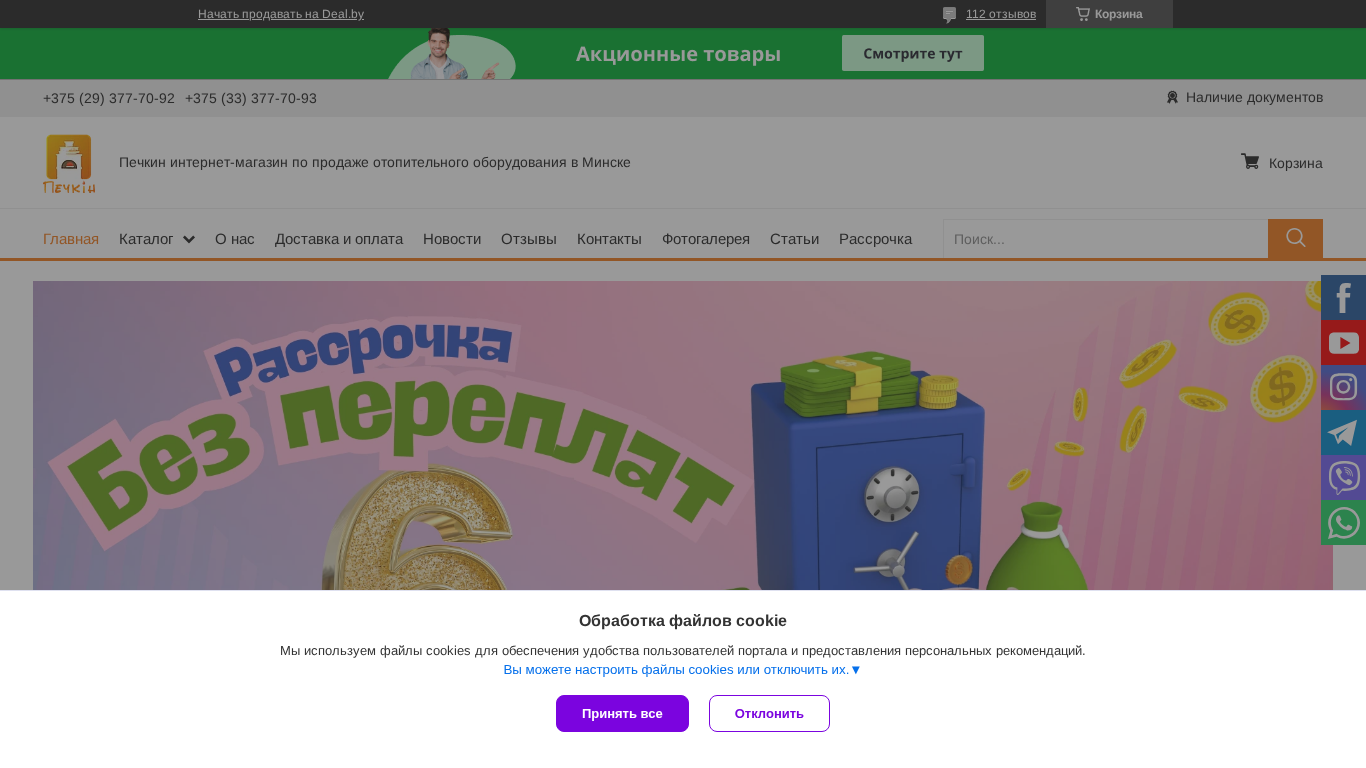Open the Telegram social icon
Image resolution: width=1366 pixels, height=768 pixels.
tap(1343, 432)
